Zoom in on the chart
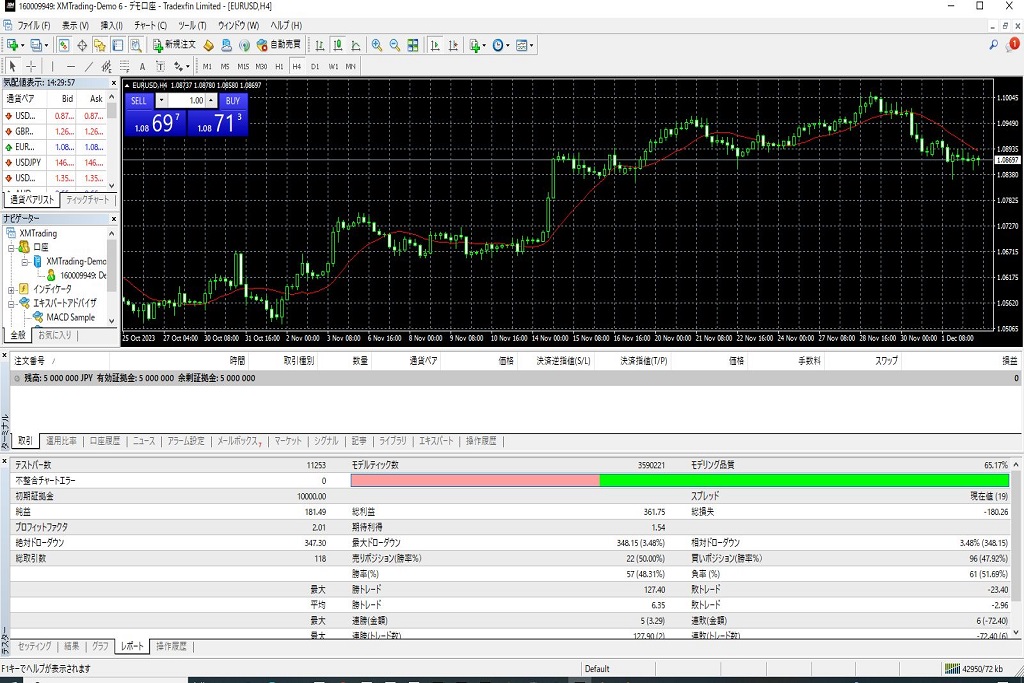 [x=377, y=45]
